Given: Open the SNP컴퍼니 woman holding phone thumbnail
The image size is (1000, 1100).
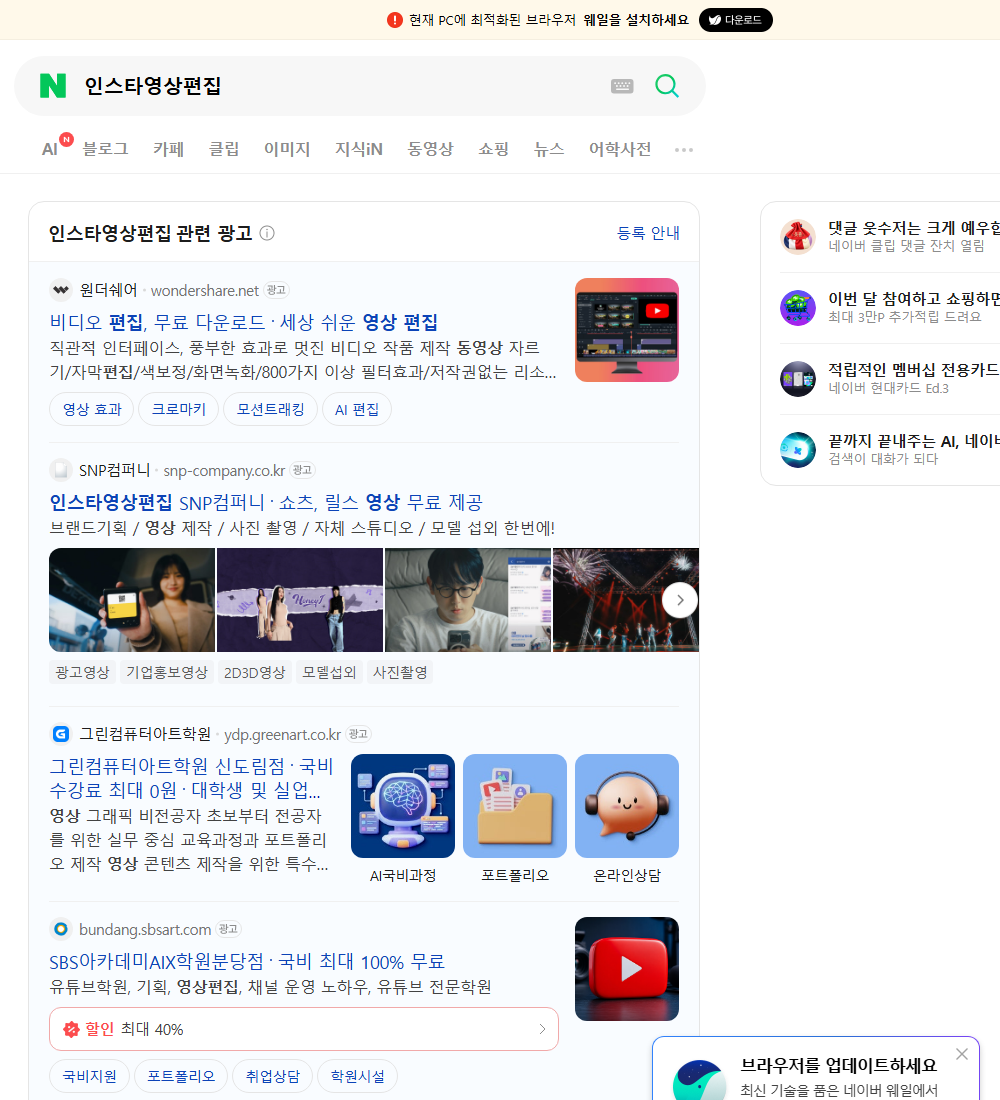Looking at the screenshot, I should (132, 600).
